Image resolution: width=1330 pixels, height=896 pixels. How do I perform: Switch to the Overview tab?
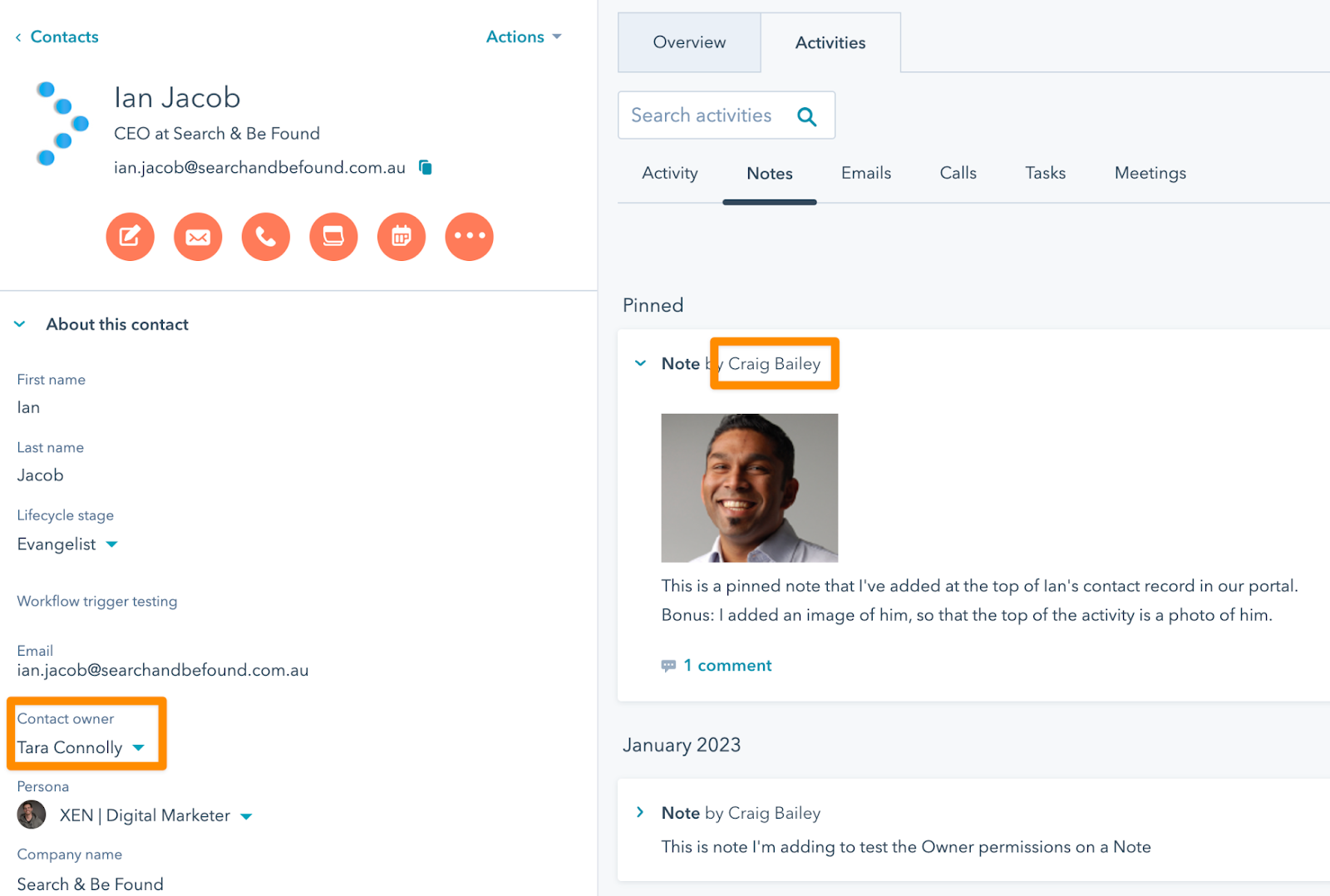tap(689, 42)
